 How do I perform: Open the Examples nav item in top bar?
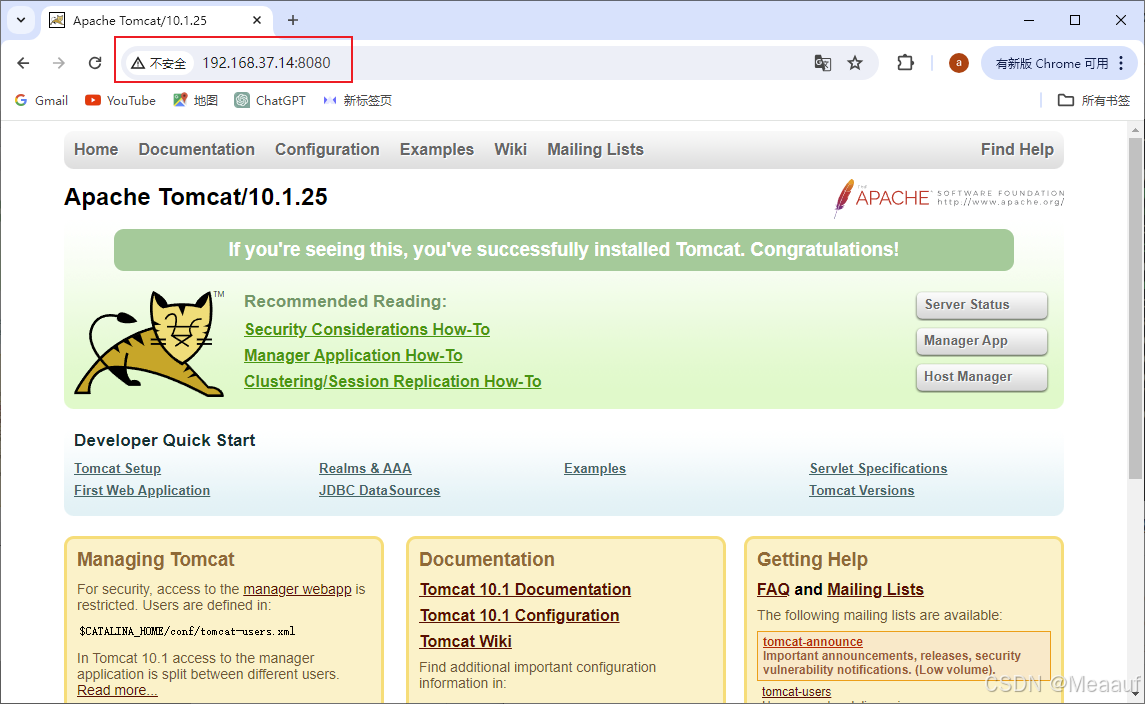click(x=437, y=150)
